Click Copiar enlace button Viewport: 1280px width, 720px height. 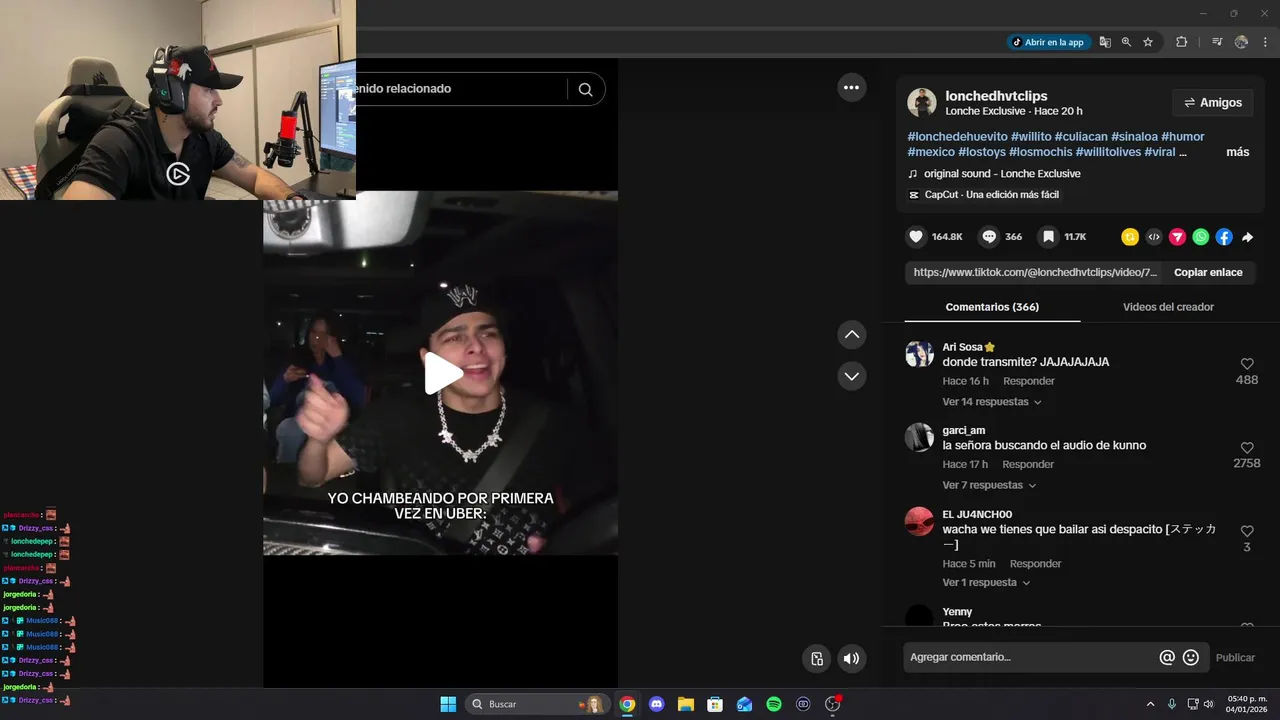[1208, 272]
